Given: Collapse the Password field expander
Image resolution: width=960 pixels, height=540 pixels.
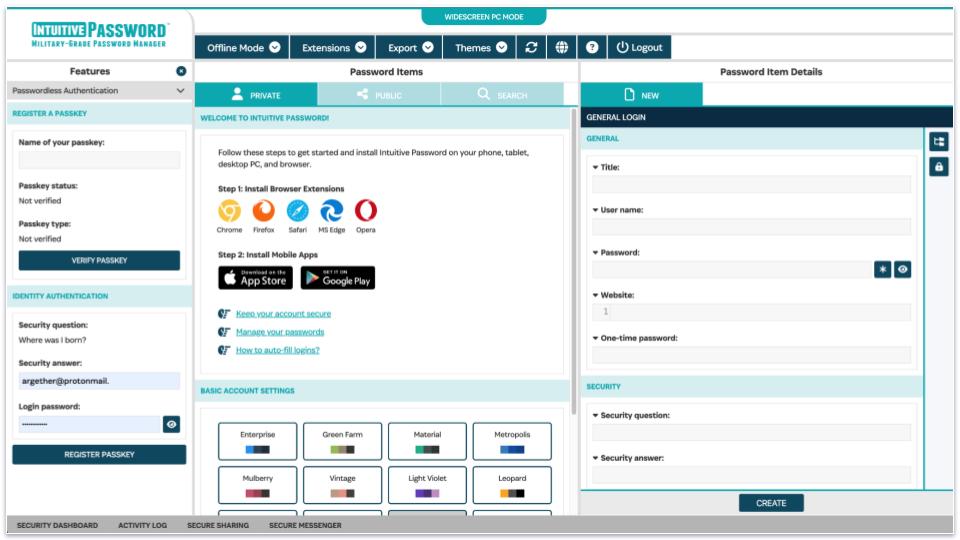Looking at the screenshot, I should pos(595,252).
